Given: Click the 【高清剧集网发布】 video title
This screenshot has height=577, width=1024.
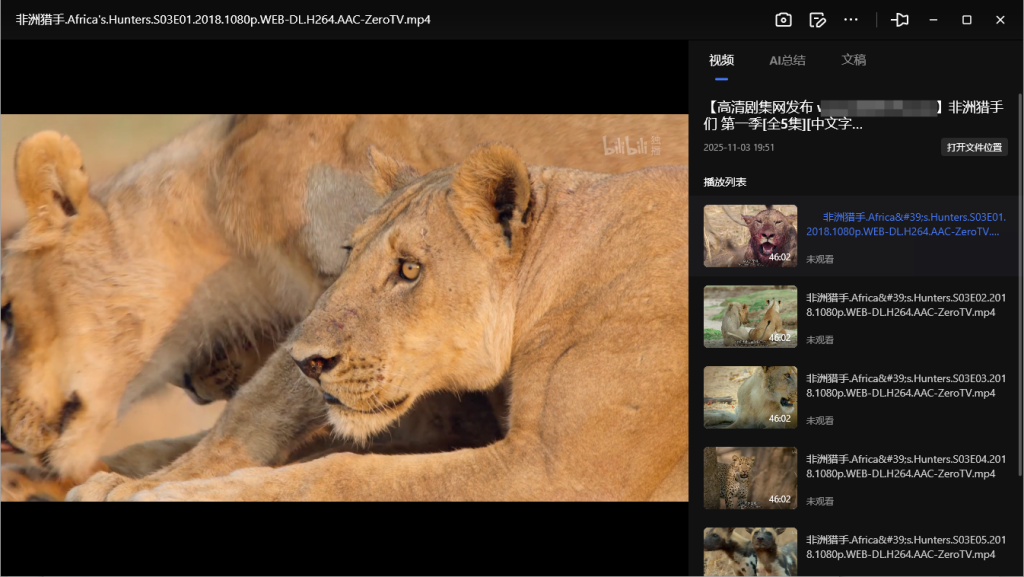Looking at the screenshot, I should click(x=850, y=115).
